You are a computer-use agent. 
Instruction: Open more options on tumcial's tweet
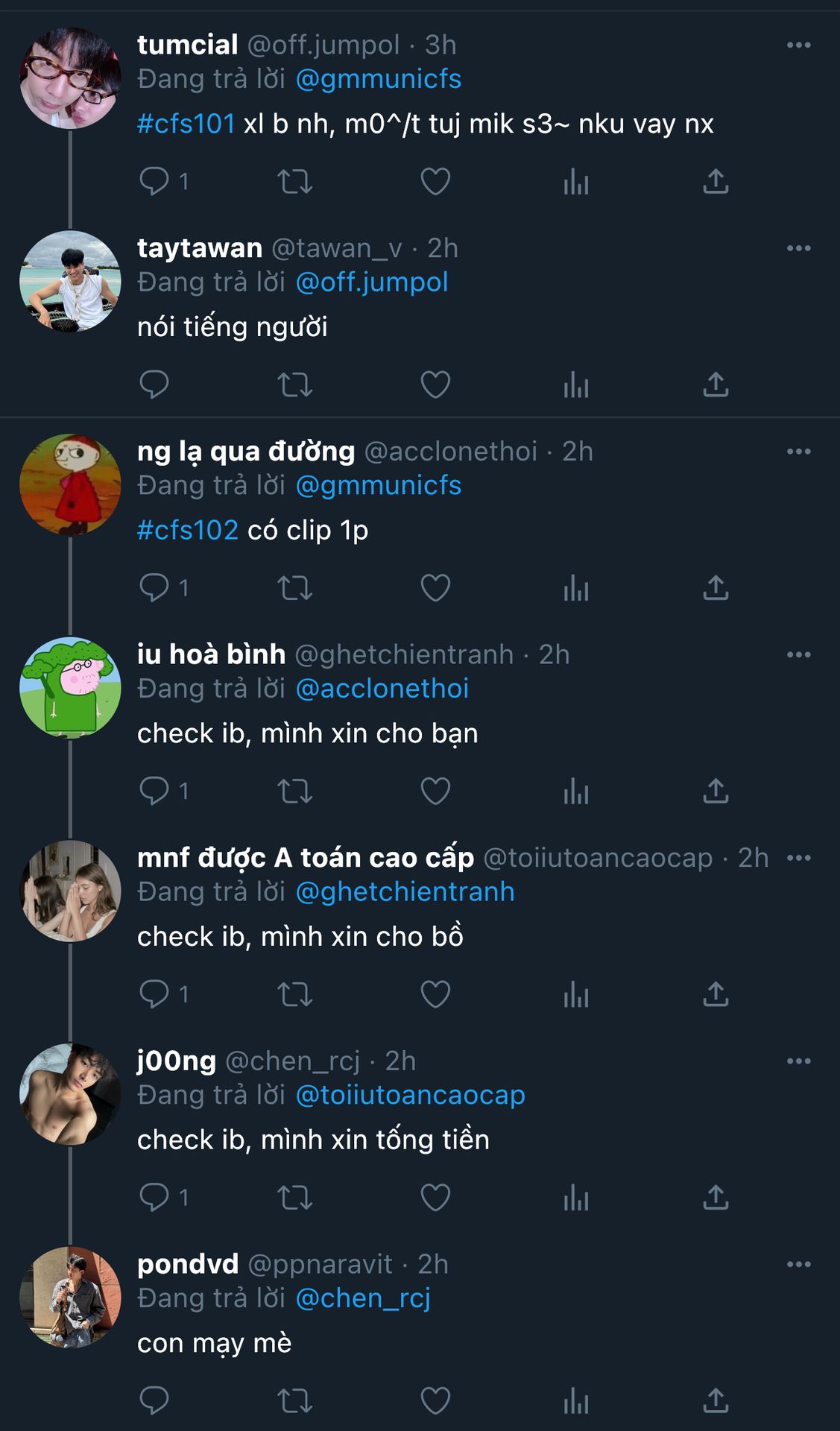click(798, 45)
